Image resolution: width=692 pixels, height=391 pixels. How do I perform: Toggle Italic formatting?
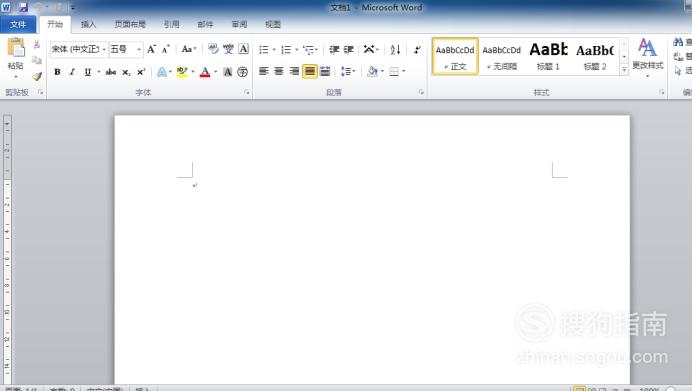pos(72,72)
